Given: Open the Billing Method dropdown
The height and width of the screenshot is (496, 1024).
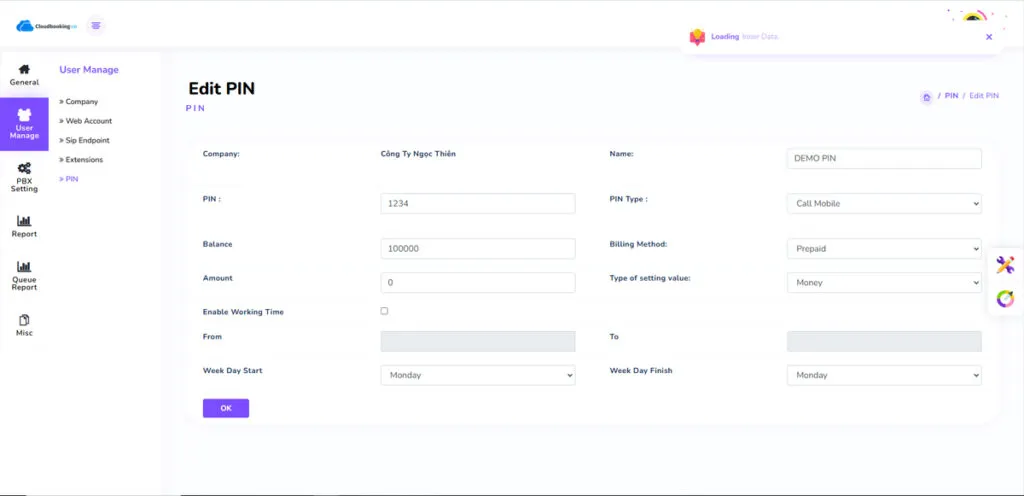Looking at the screenshot, I should pos(884,249).
